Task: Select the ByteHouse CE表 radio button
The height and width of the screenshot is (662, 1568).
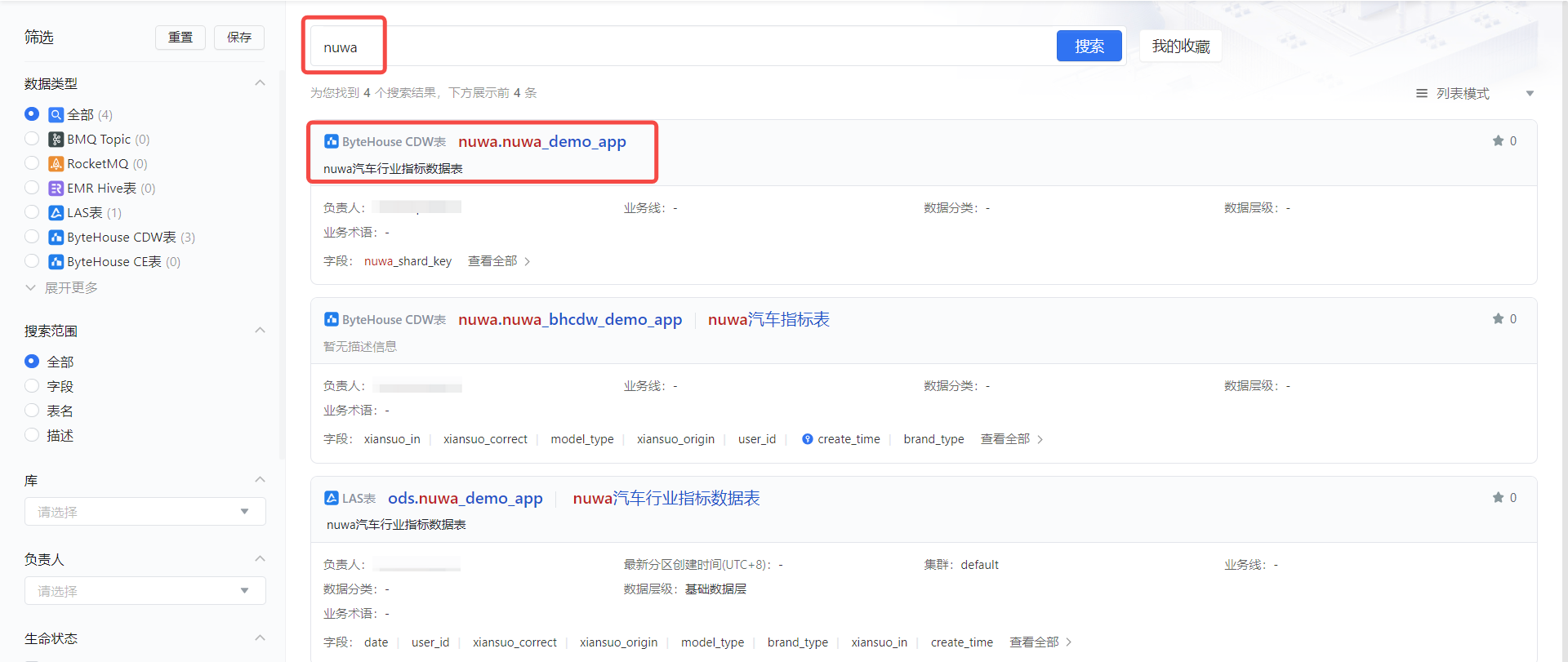Action: (32, 261)
